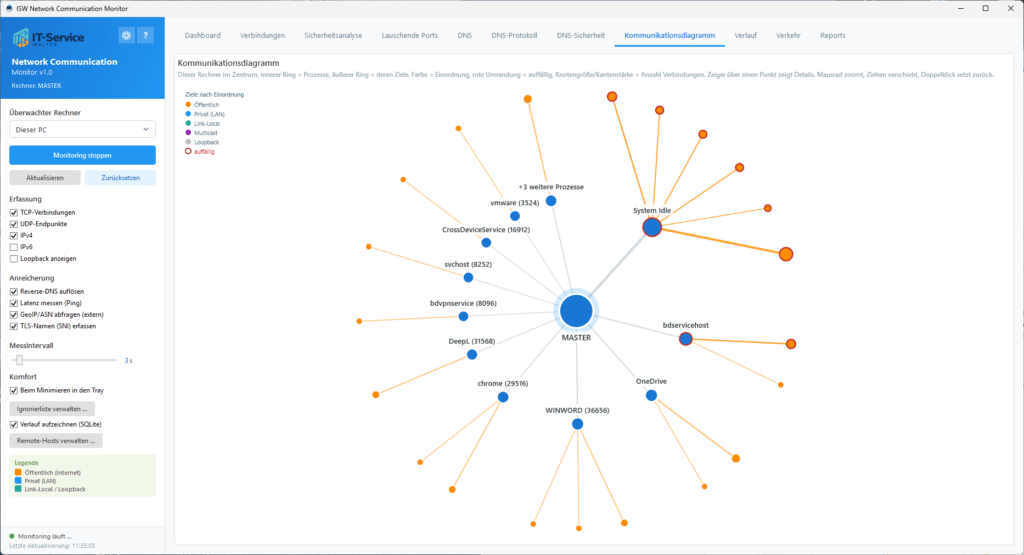Viewport: 1024px width, 555px height.
Task: Click the Link-Local legend dot
Action: [x=188, y=123]
